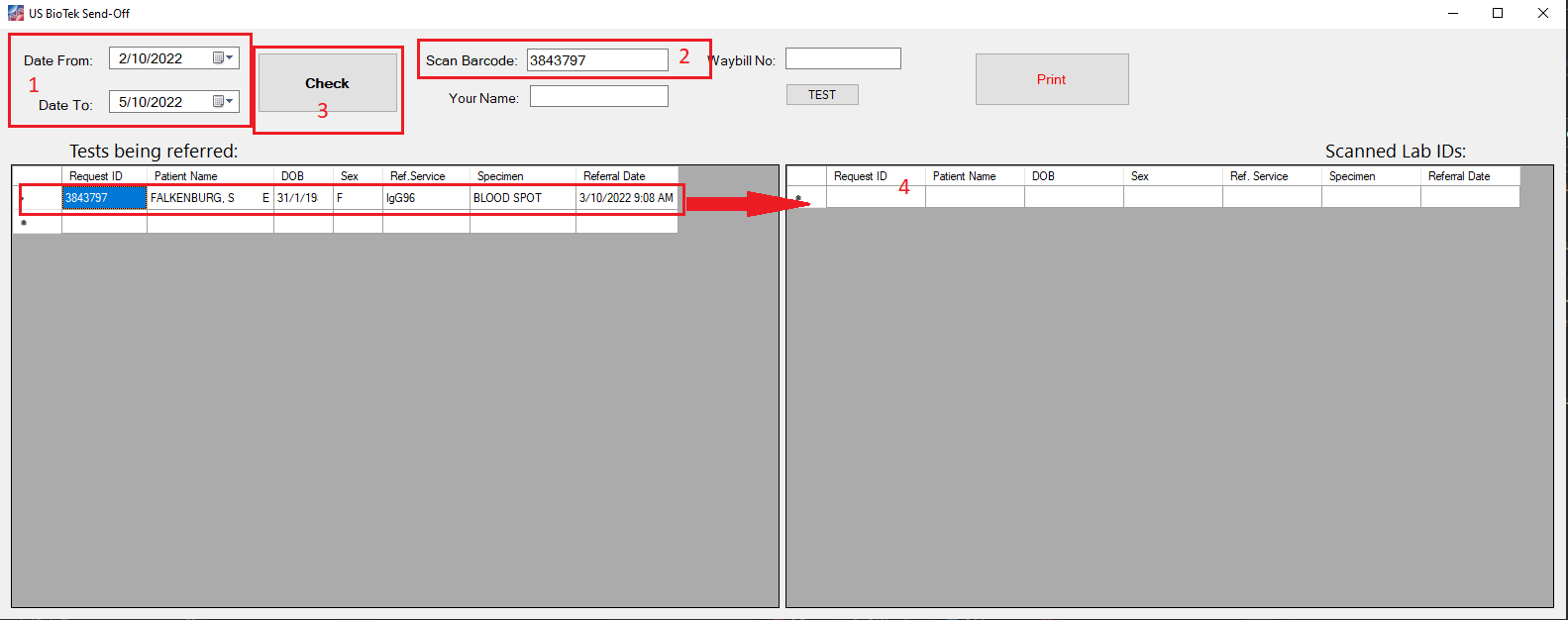Click Sex header in Scanned Lab IDs grid
This screenshot has width=1568, height=620.
tap(1174, 176)
